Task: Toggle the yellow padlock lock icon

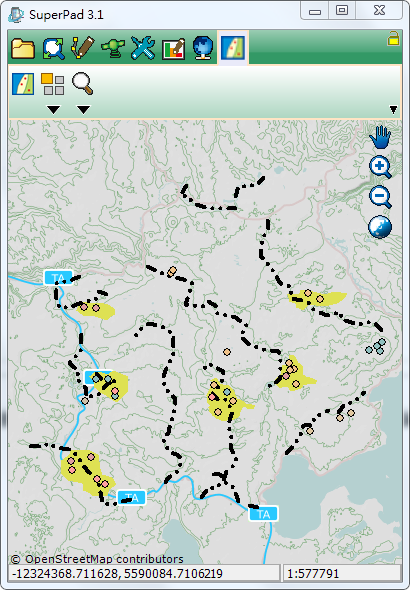Action: click(x=393, y=39)
